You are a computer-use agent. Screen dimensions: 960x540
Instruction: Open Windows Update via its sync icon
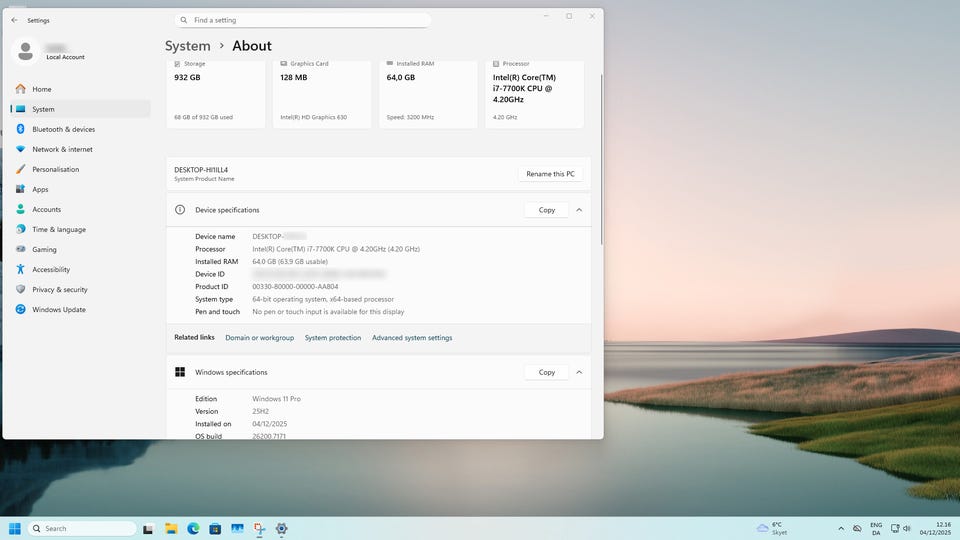click(20, 309)
